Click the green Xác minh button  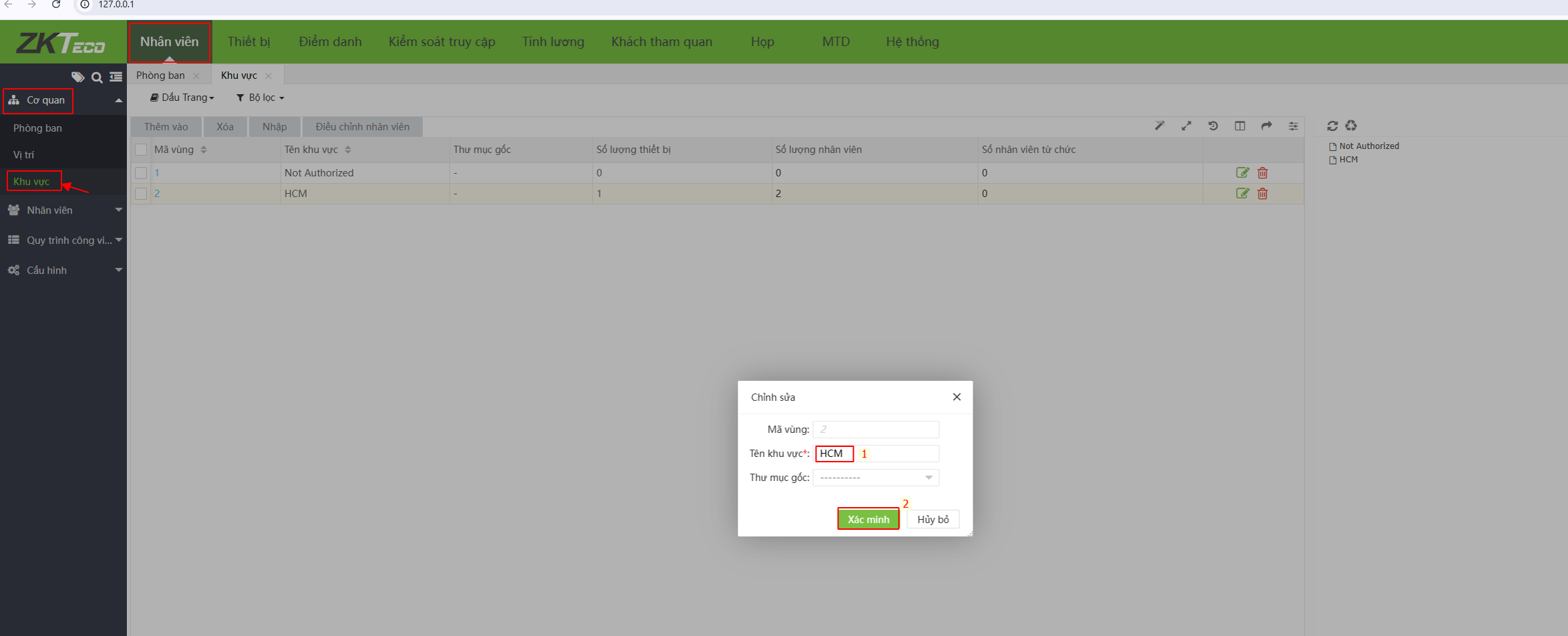coord(868,519)
